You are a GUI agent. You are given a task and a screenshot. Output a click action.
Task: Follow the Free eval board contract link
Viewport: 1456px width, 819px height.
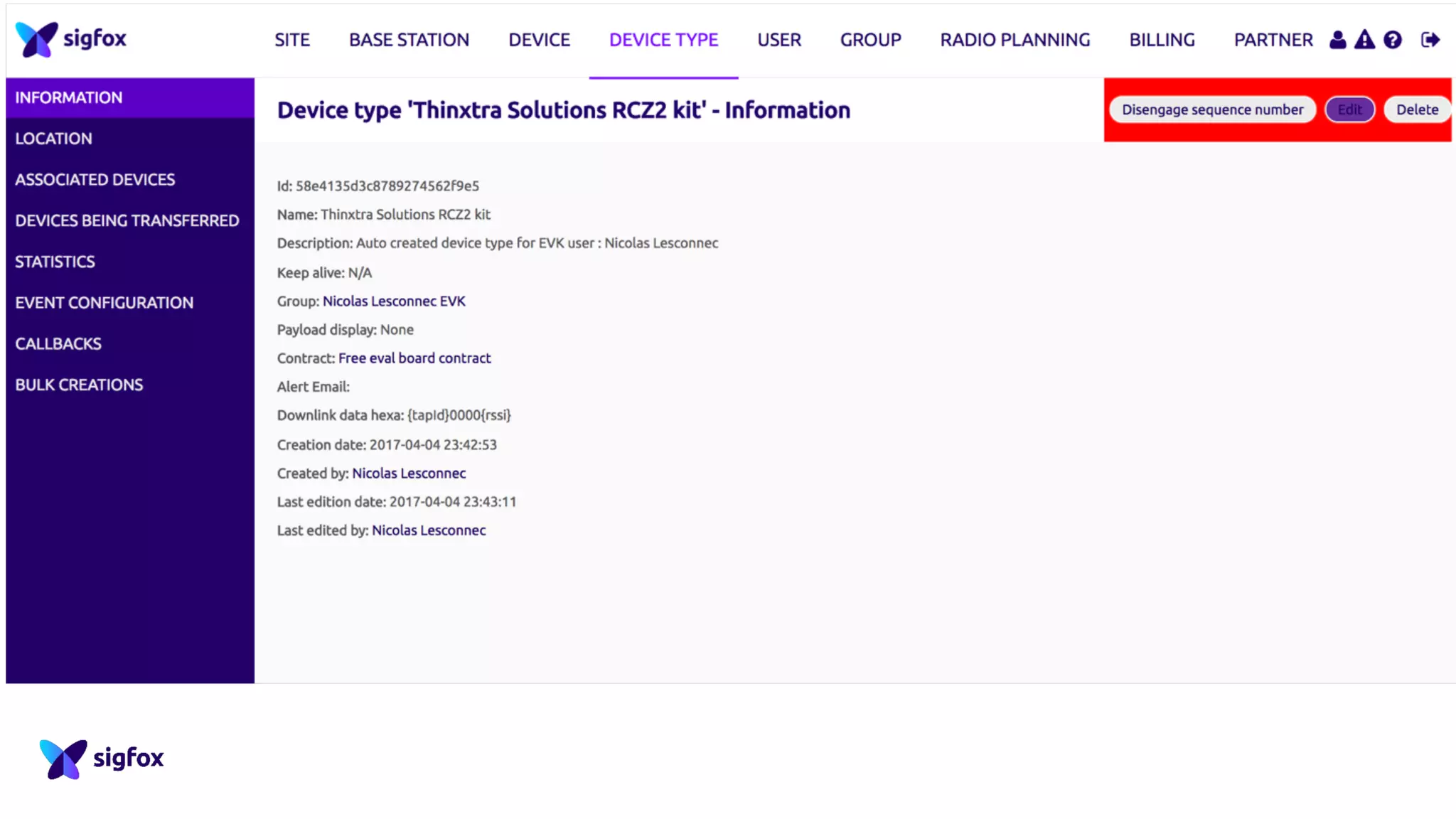pos(414,358)
